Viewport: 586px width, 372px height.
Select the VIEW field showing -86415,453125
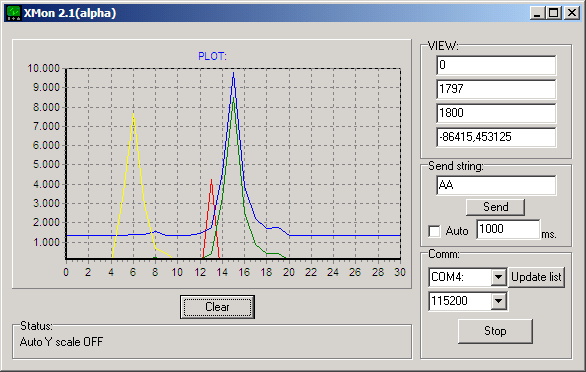[496, 137]
